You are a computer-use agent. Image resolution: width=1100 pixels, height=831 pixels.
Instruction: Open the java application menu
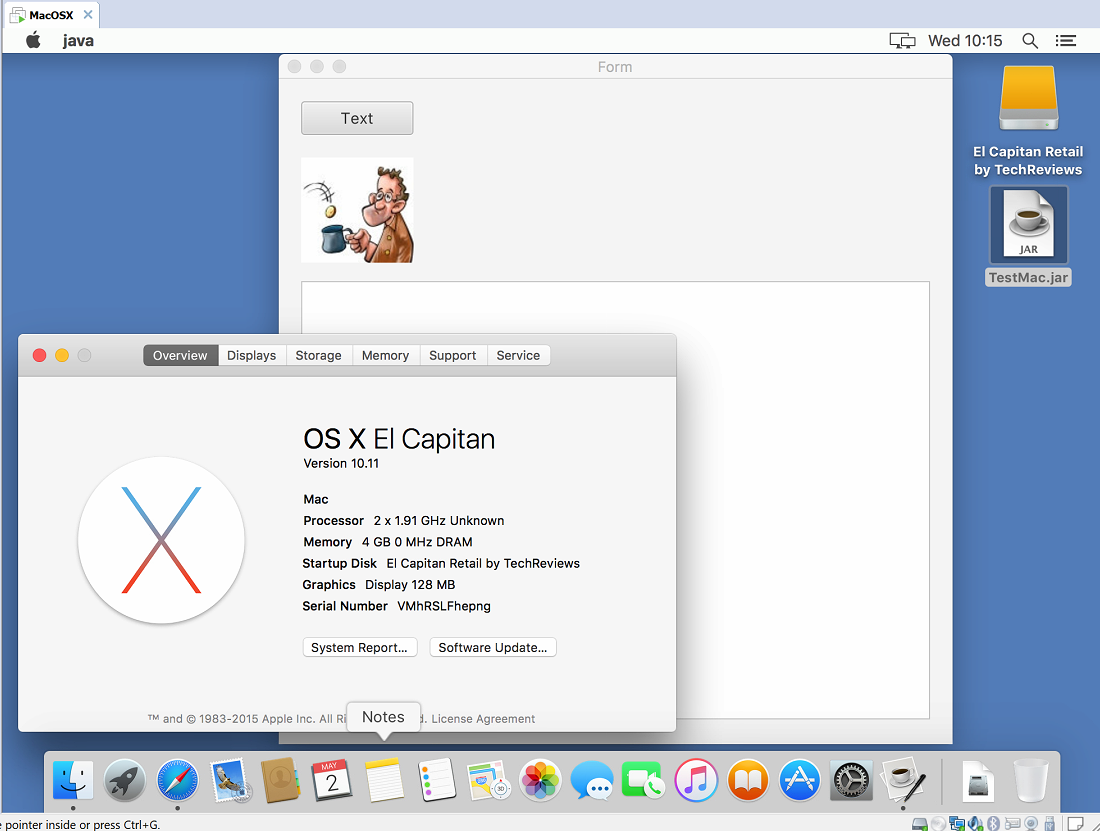pos(78,41)
